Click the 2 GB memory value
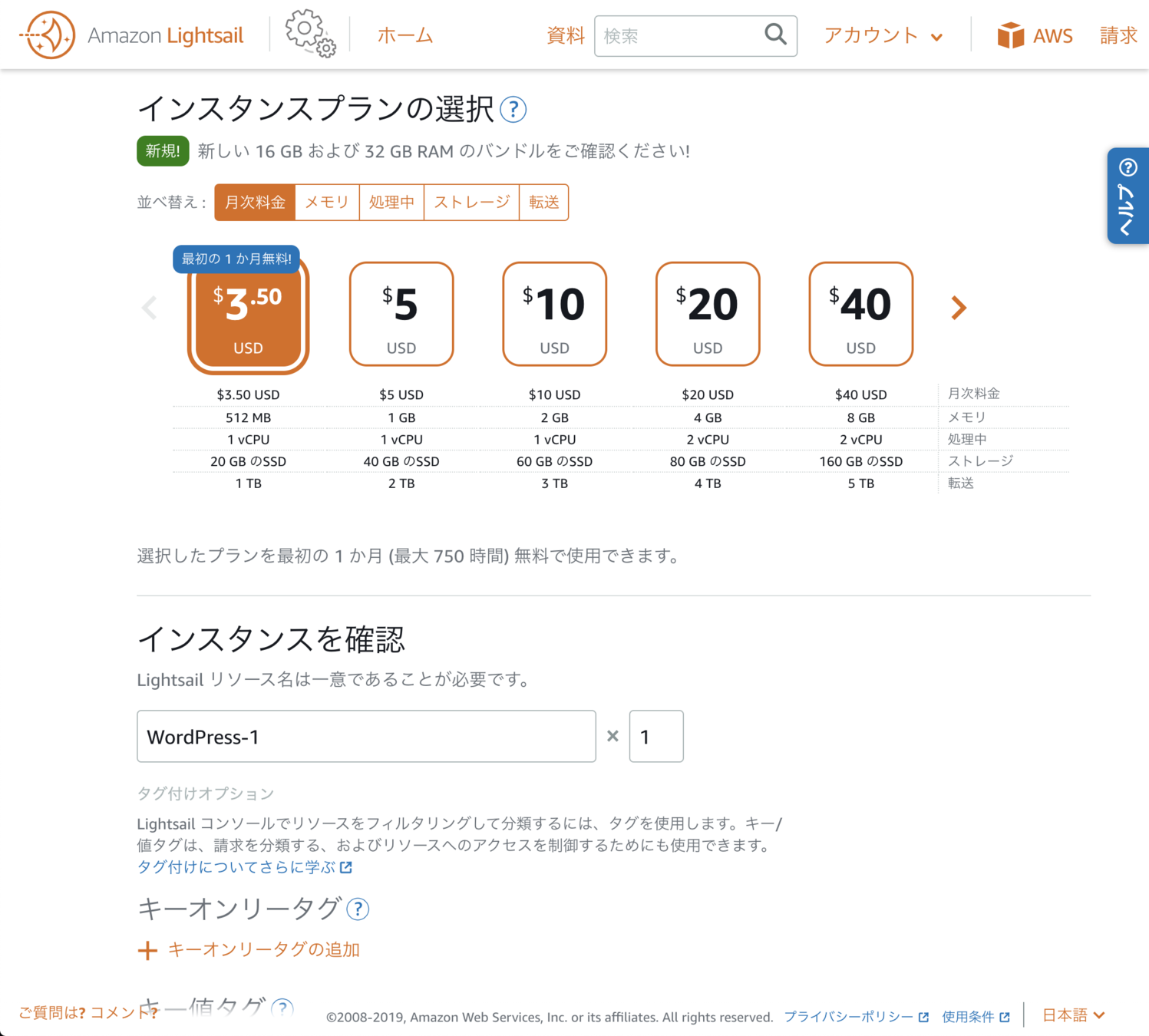1149x1036 pixels. pyautogui.click(x=555, y=417)
